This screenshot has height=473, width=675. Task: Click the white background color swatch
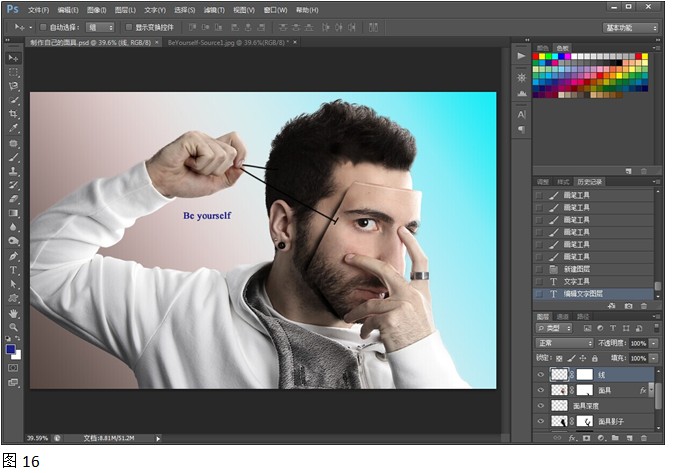[x=17, y=356]
